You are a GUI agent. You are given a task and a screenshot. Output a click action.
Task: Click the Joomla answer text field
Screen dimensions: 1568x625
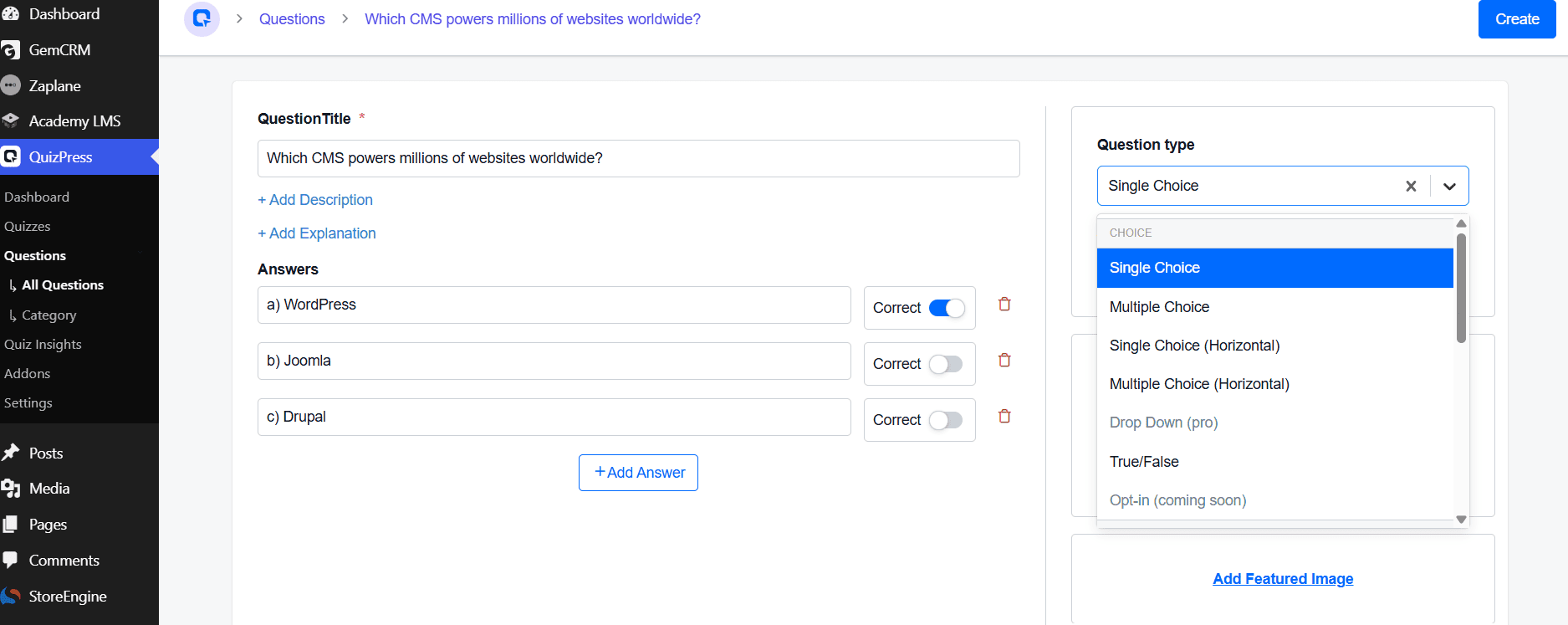coord(554,361)
